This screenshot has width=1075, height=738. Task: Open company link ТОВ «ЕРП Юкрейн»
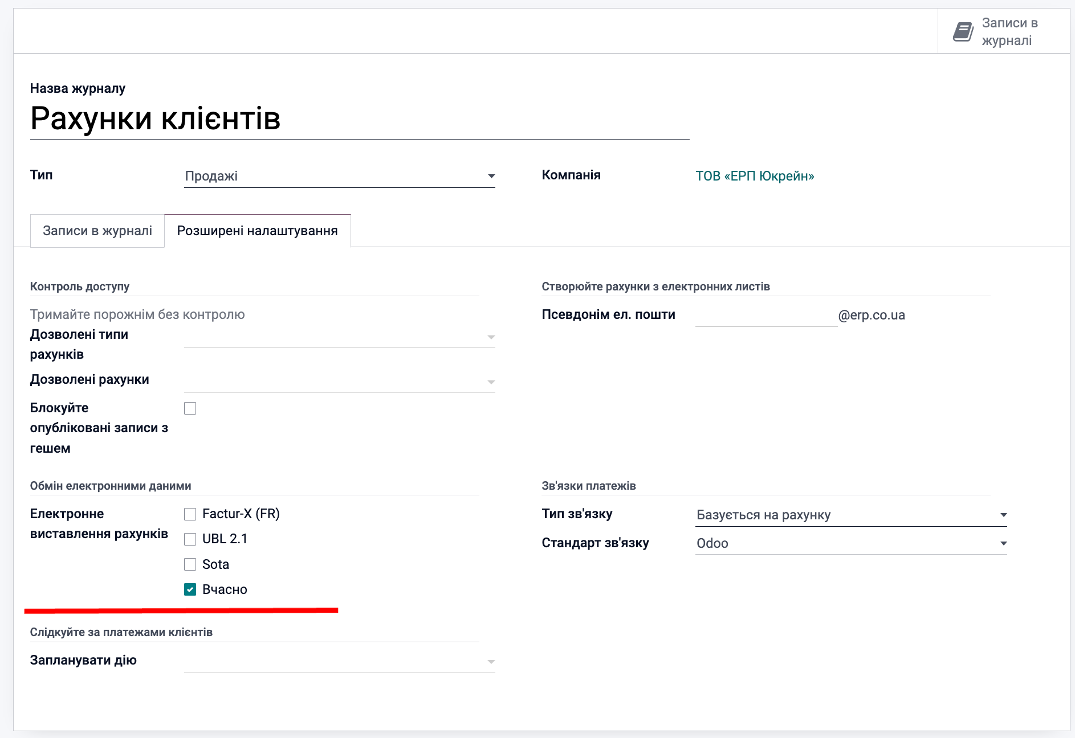point(755,176)
